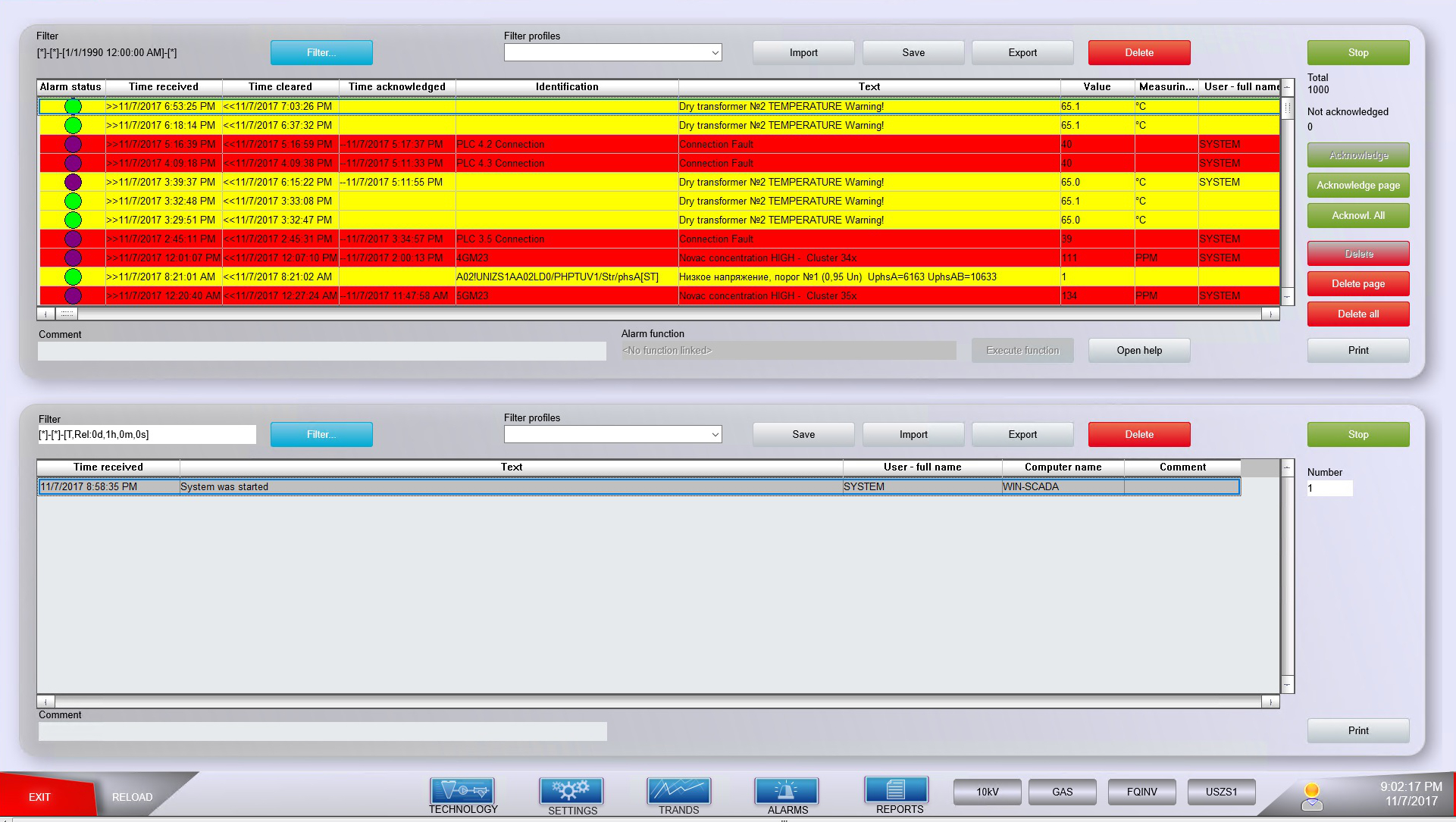The width and height of the screenshot is (1456, 822).
Task: Expand the event list Filter profiles dropdown
Action: click(x=715, y=435)
